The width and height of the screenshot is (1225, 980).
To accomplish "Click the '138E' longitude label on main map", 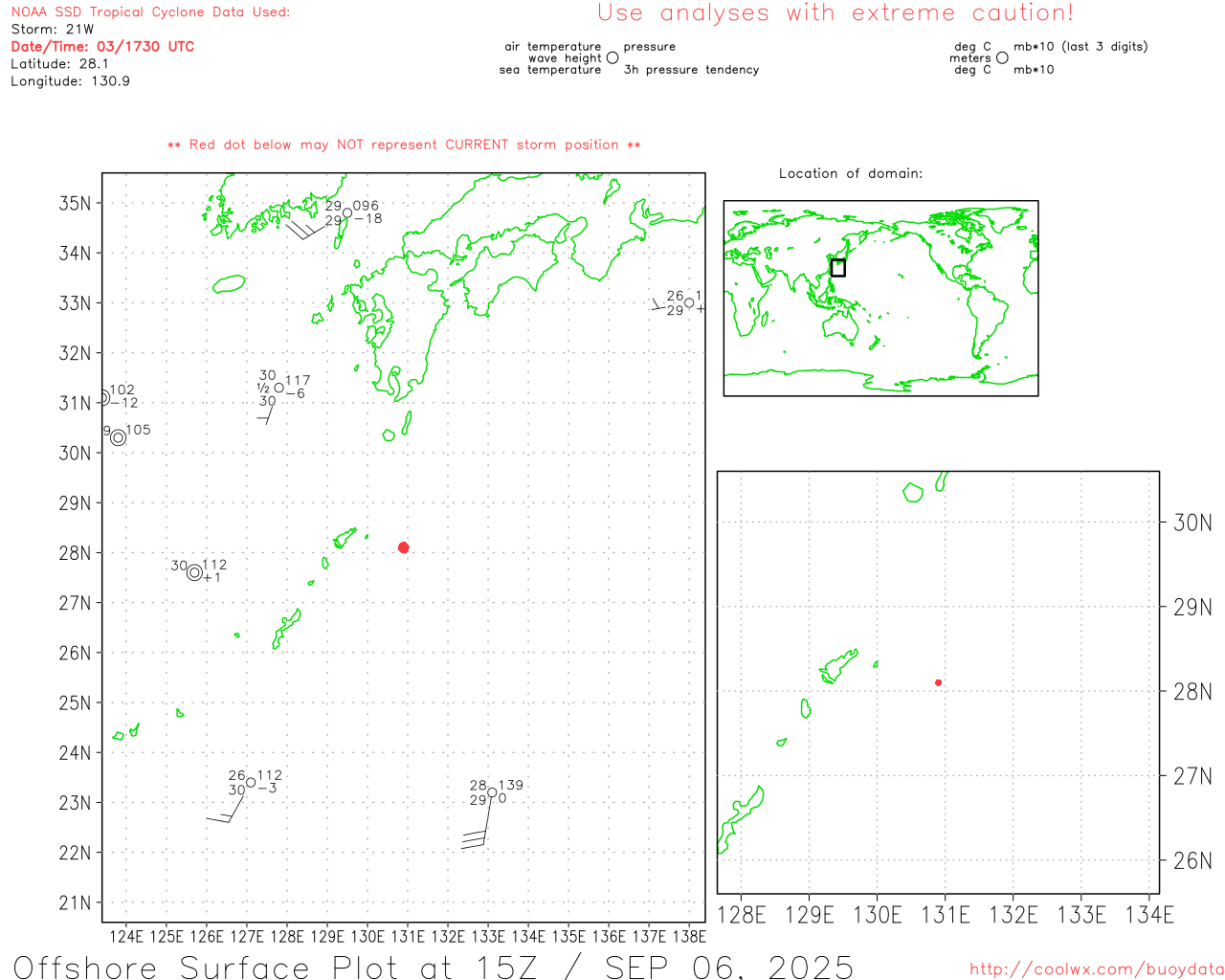I will tap(688, 936).
